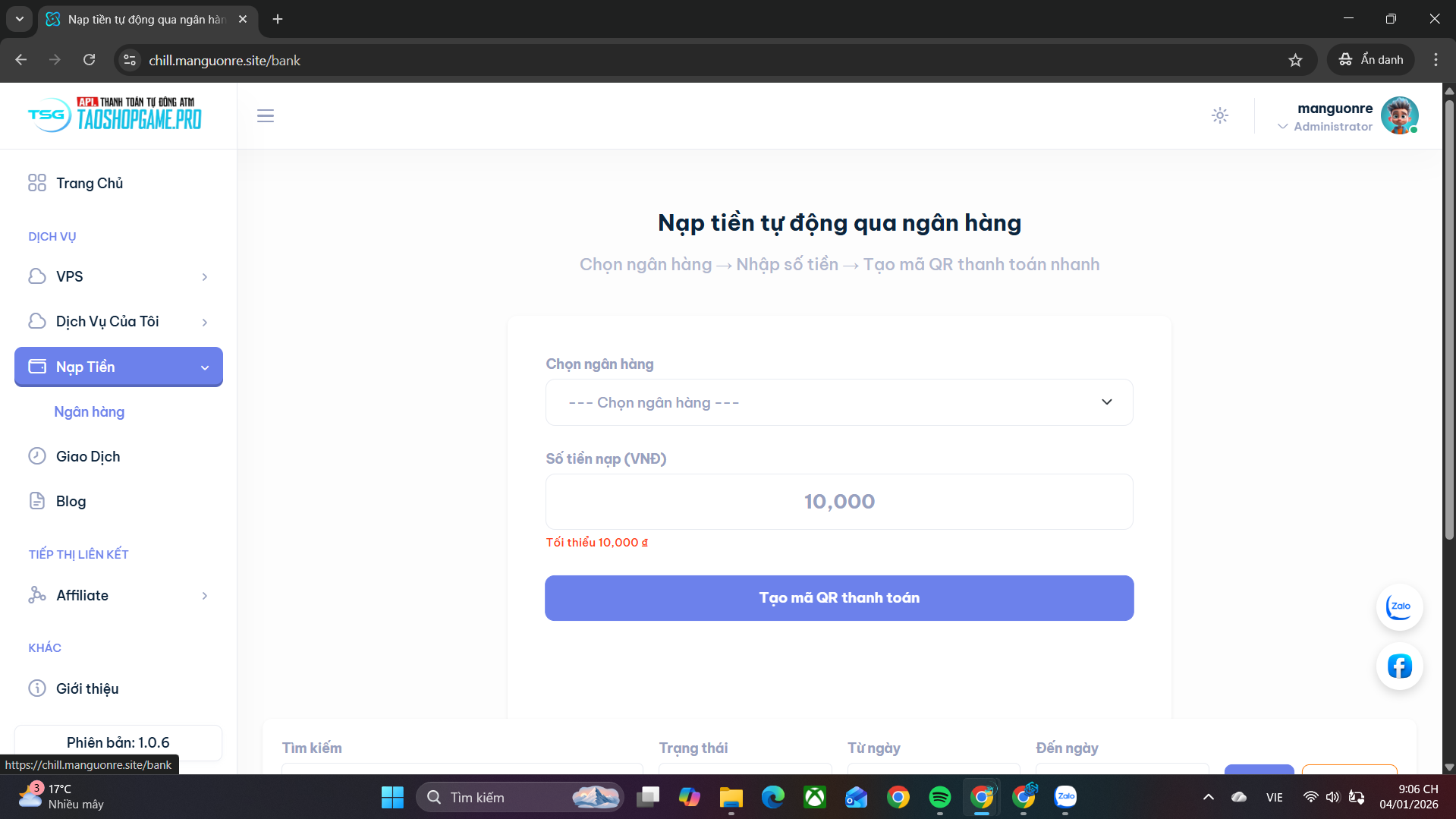Image resolution: width=1456 pixels, height=819 pixels.
Task: Open the Zalo chat floating icon
Action: pos(1399,606)
